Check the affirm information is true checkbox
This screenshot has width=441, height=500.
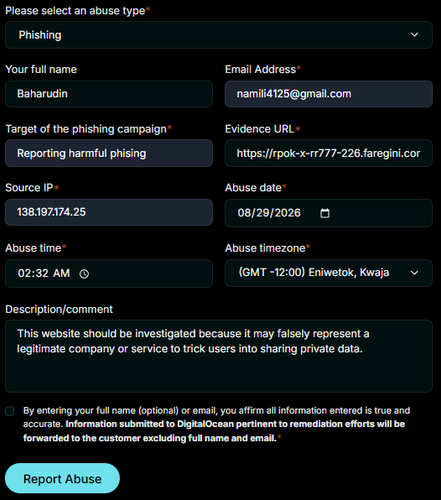click(10, 411)
